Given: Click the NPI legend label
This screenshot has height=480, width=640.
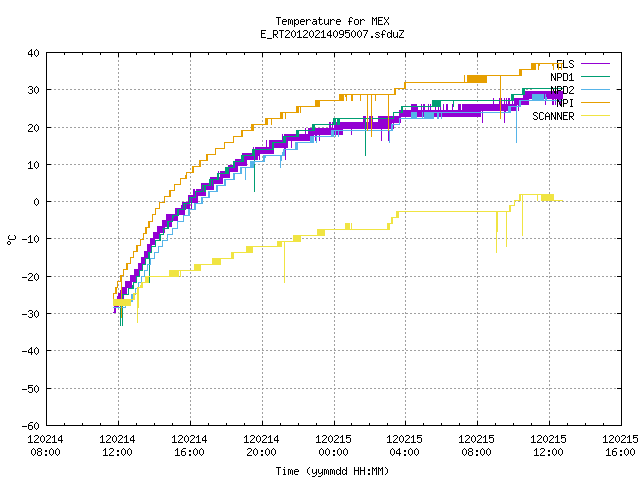Looking at the screenshot, I should click(x=565, y=103).
